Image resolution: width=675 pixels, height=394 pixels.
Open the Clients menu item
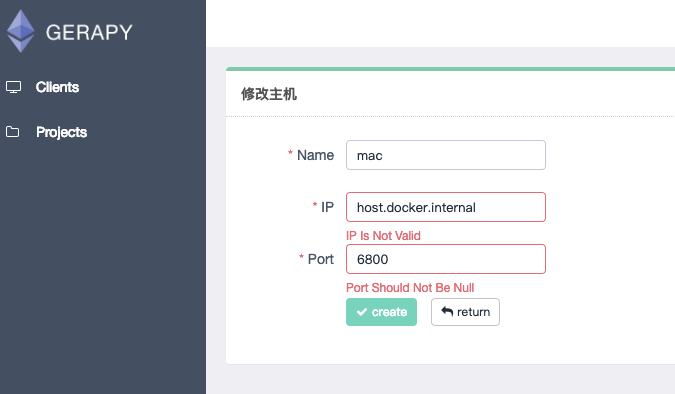(x=57, y=87)
